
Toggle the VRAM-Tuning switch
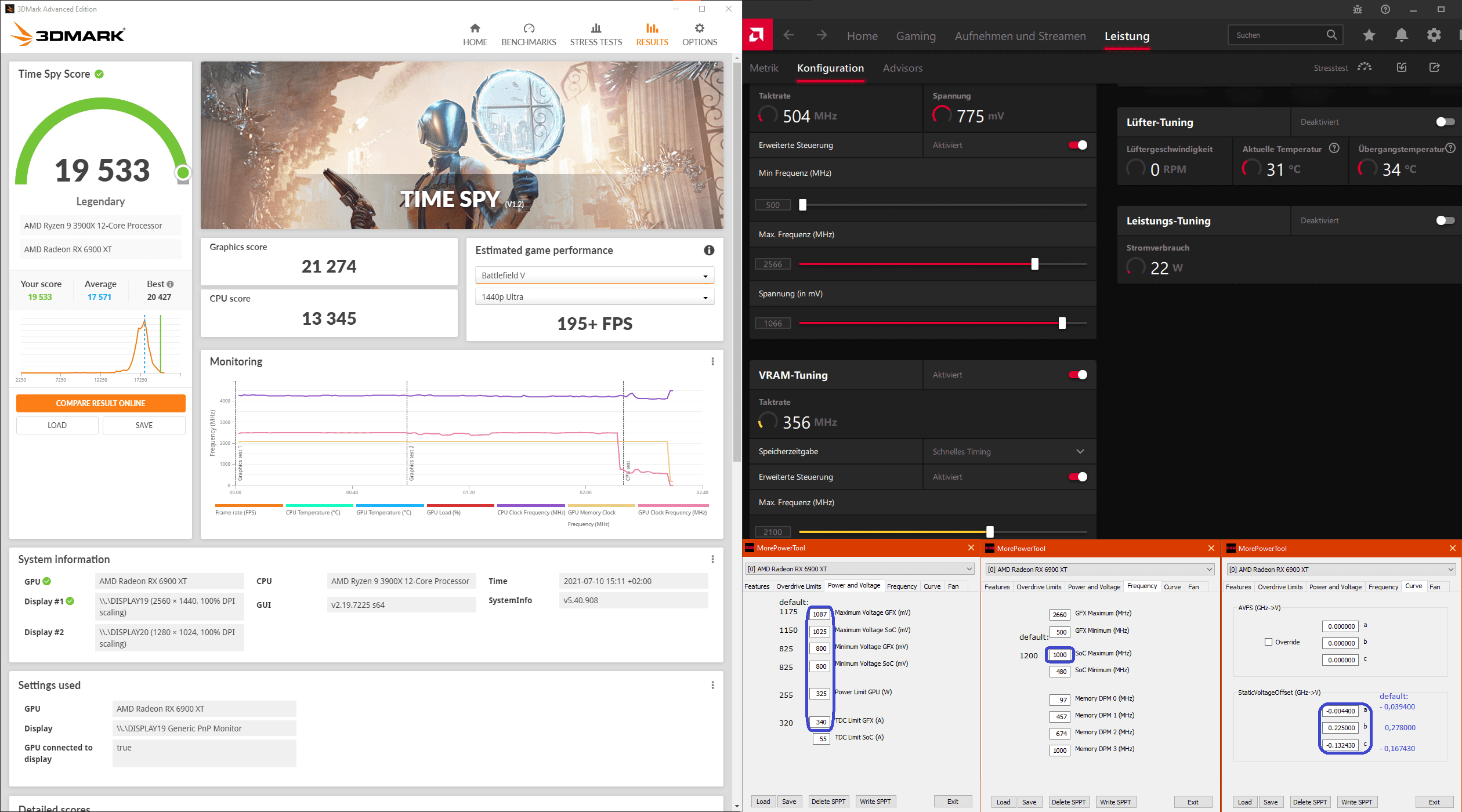[1078, 375]
